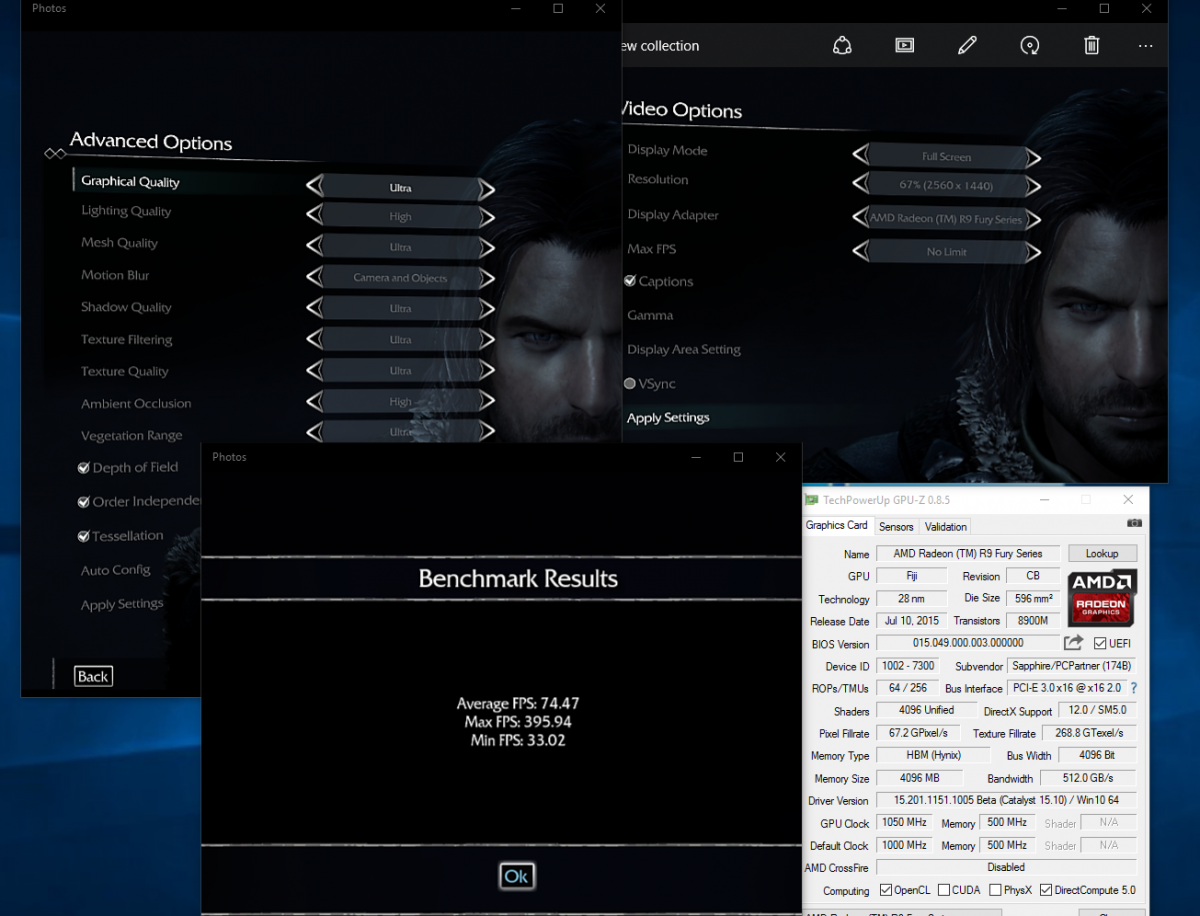Click GPU-Z camera screenshot icon
Screen dimensions: 1200x916
click(1134, 523)
